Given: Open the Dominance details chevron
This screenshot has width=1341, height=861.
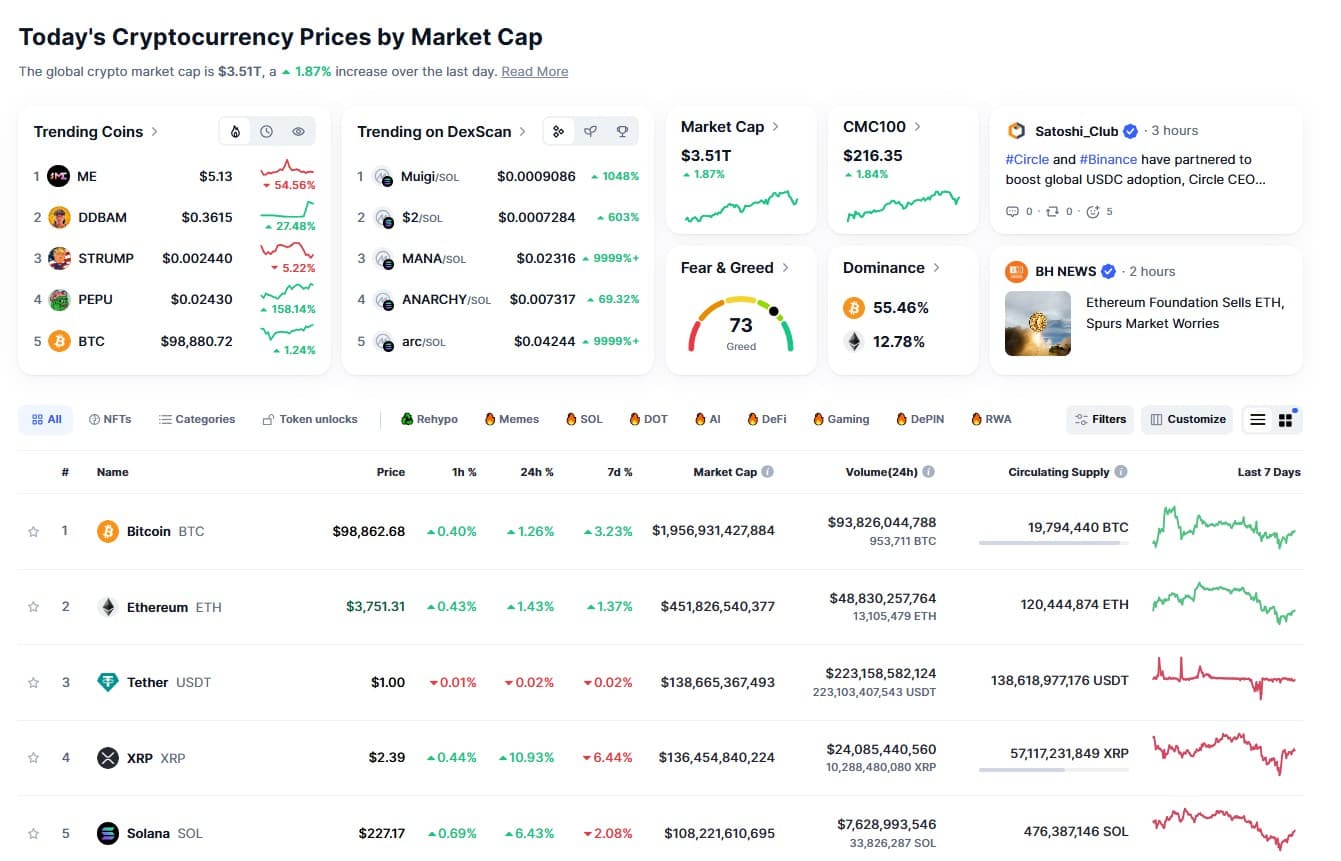Looking at the screenshot, I should pos(936,268).
